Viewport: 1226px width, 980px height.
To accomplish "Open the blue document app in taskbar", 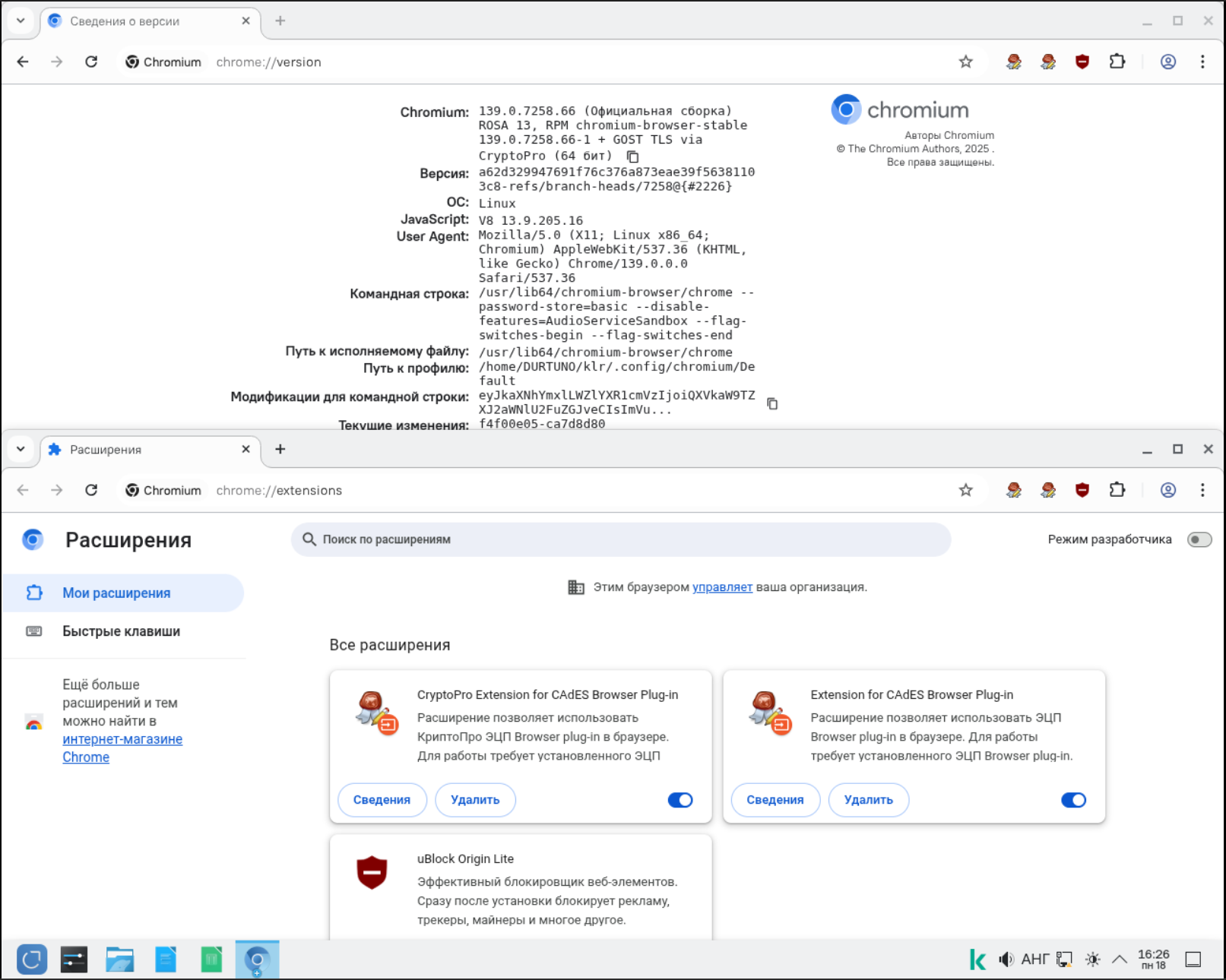I will 166,959.
